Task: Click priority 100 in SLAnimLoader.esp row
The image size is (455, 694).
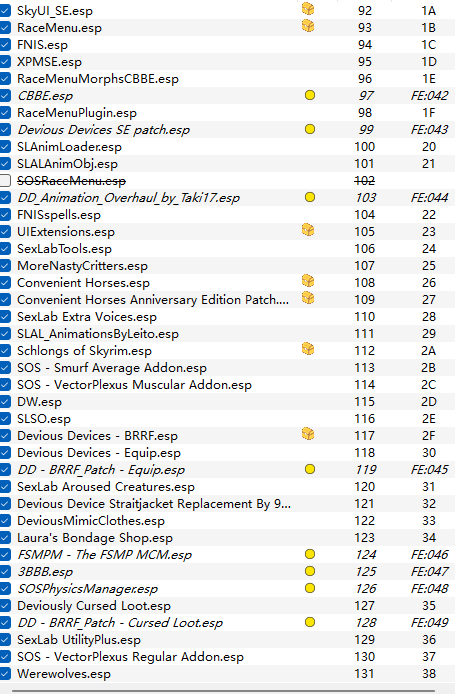Action: pos(365,147)
